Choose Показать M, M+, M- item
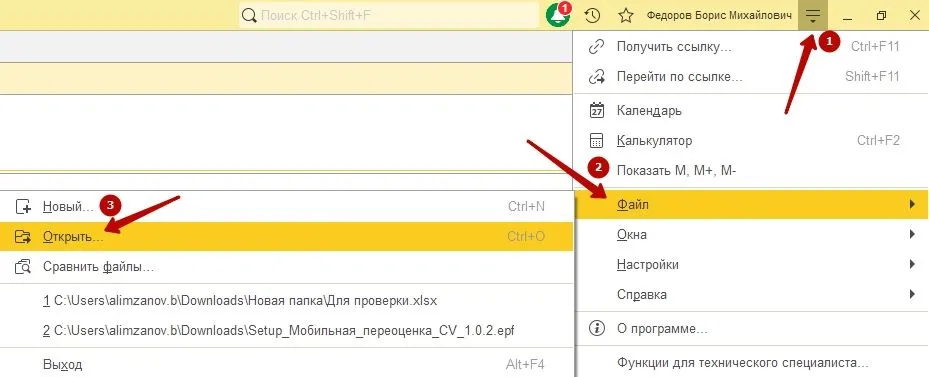 (751, 171)
